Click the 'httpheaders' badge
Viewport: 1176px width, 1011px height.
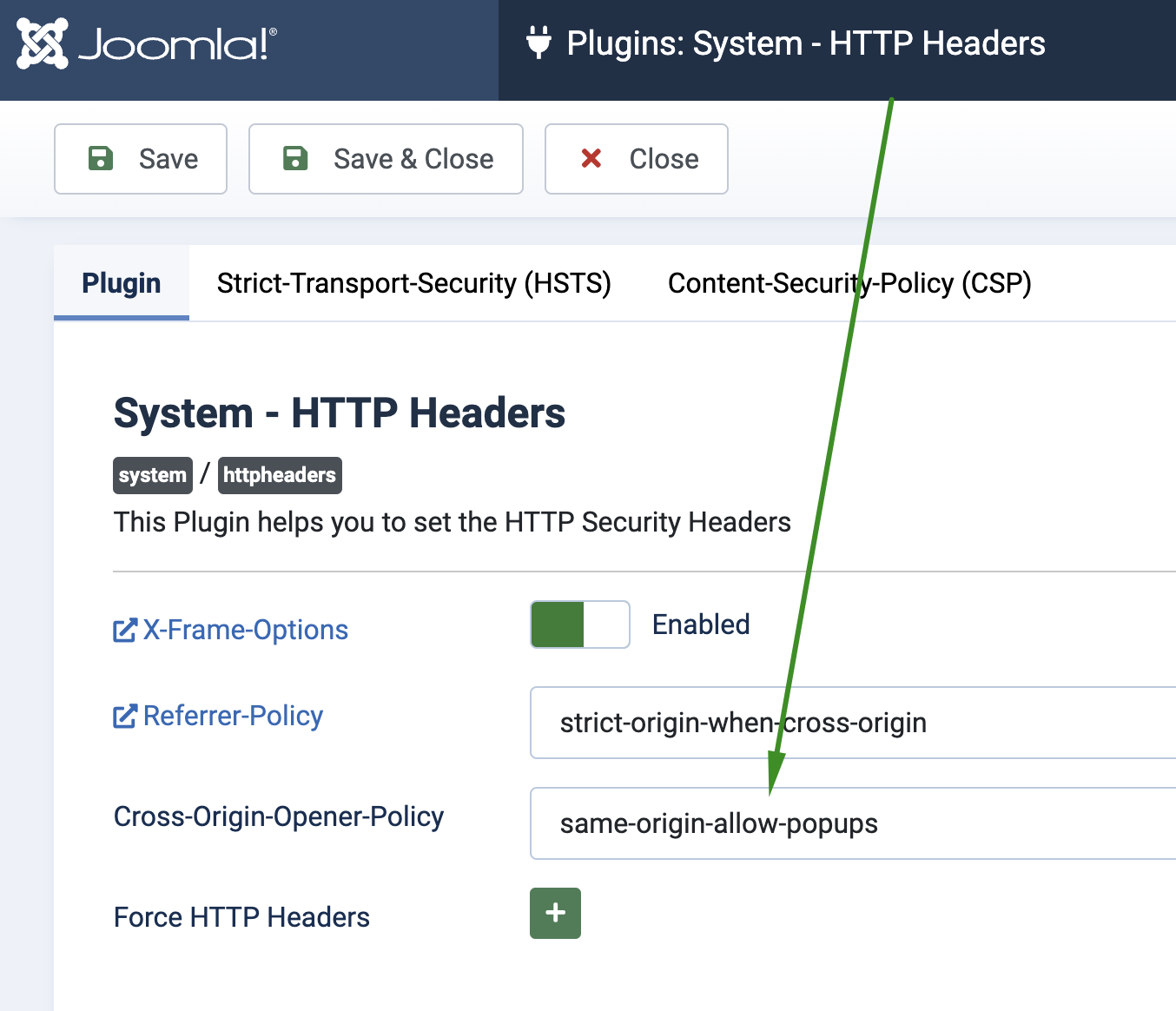(280, 475)
